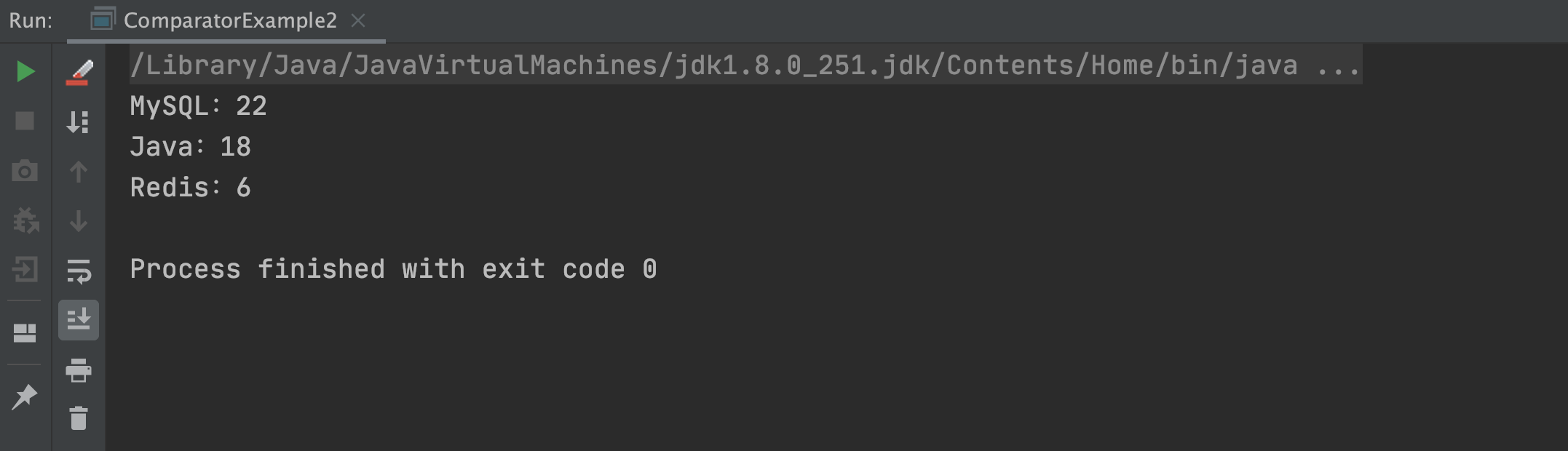
Task: Click the pencil icon with red underline
Action: [79, 72]
